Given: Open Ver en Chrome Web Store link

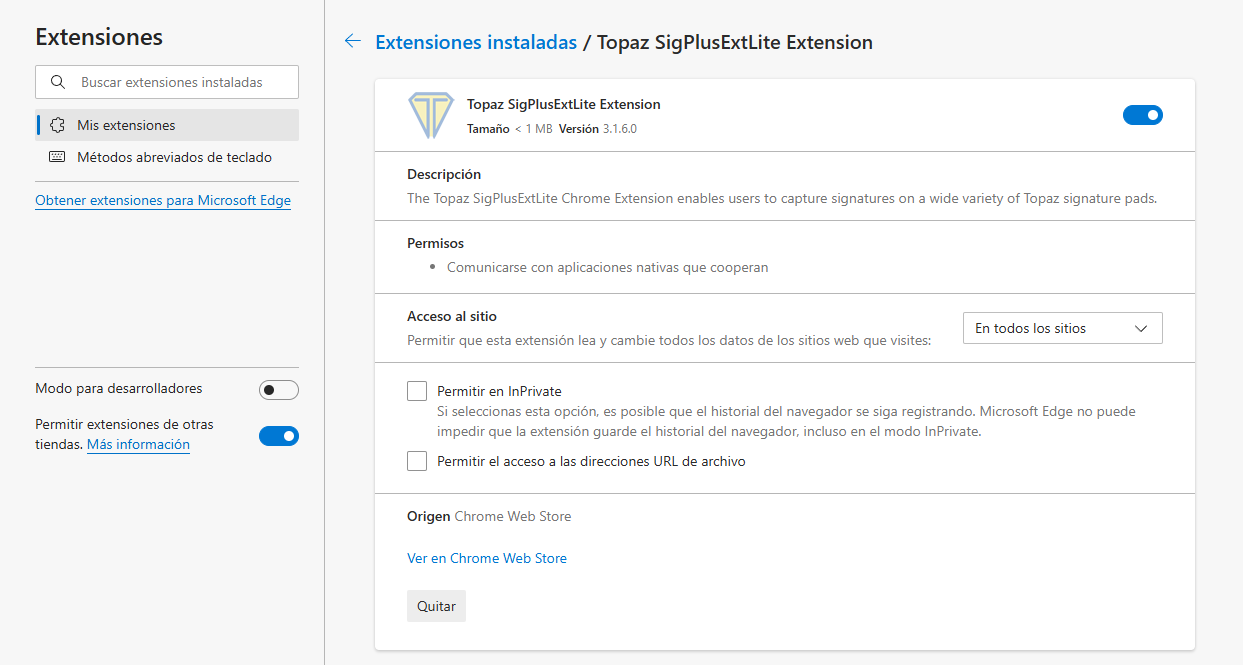Looking at the screenshot, I should [487, 558].
